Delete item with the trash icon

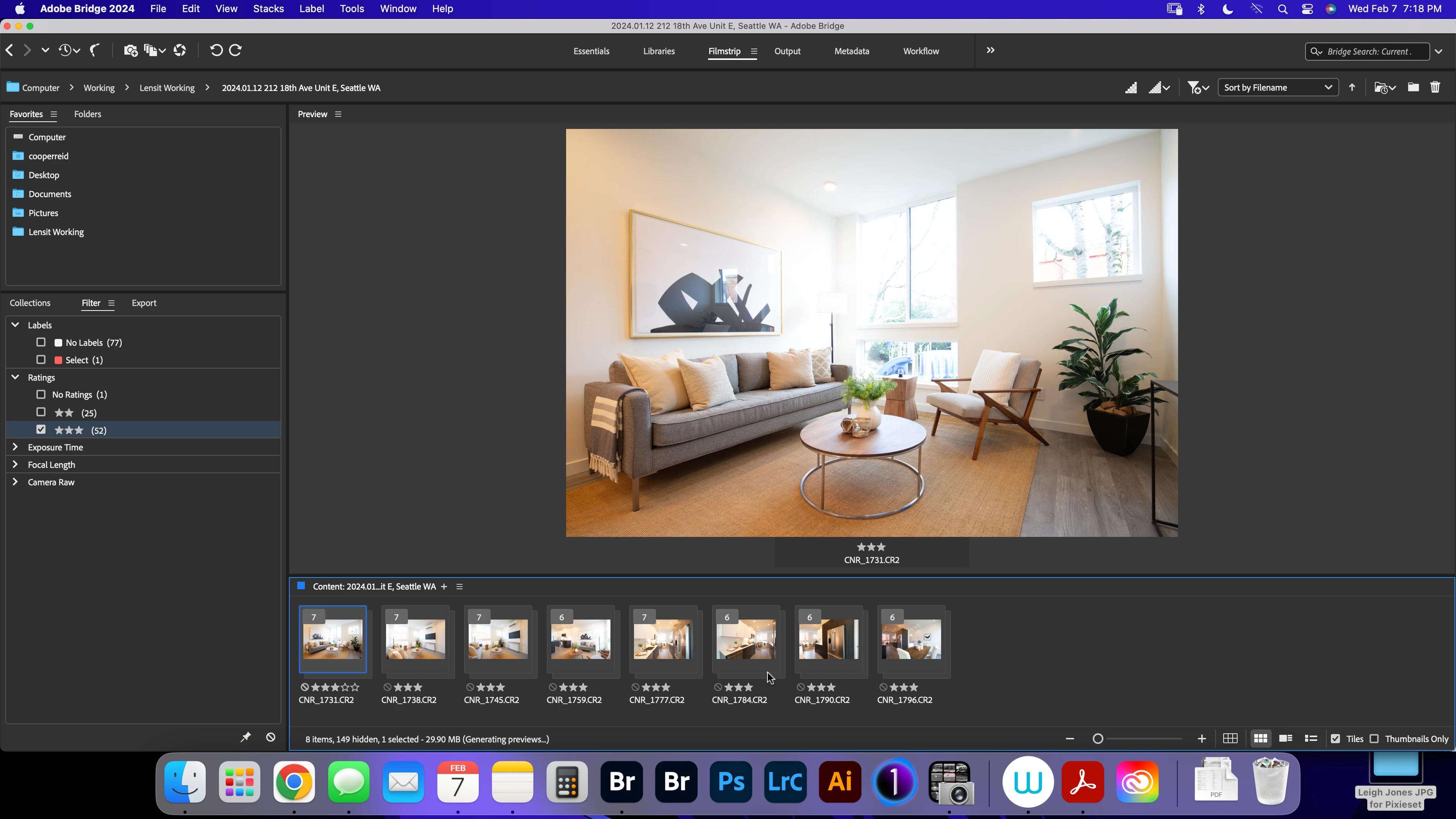click(x=1435, y=88)
